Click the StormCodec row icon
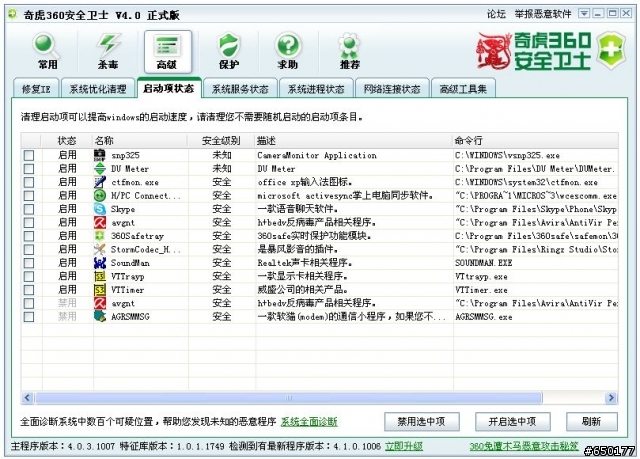 click(100, 249)
